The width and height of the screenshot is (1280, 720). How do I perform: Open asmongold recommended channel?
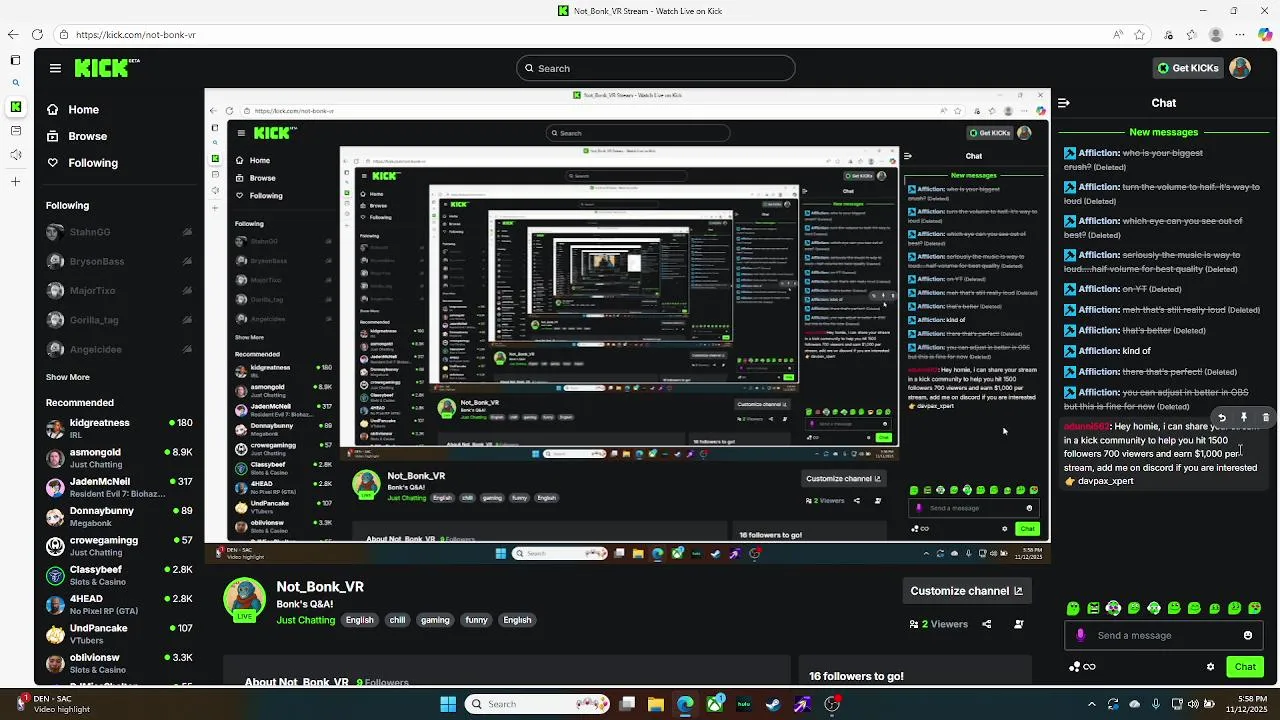click(119, 458)
